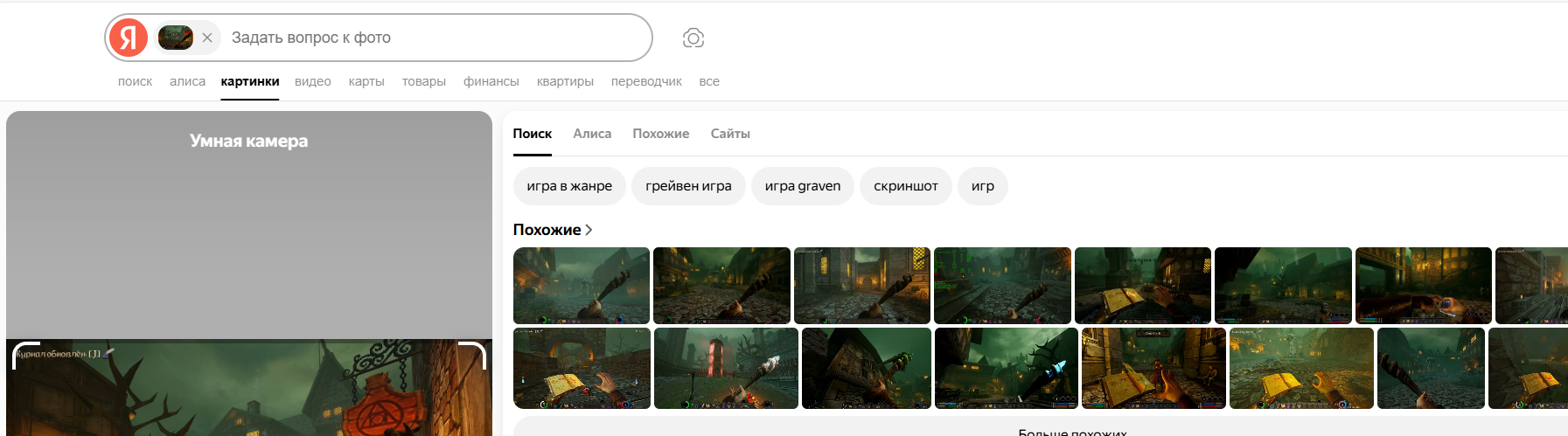
Task: Open the uploaded photo chip in the search bar
Action: pos(176,38)
